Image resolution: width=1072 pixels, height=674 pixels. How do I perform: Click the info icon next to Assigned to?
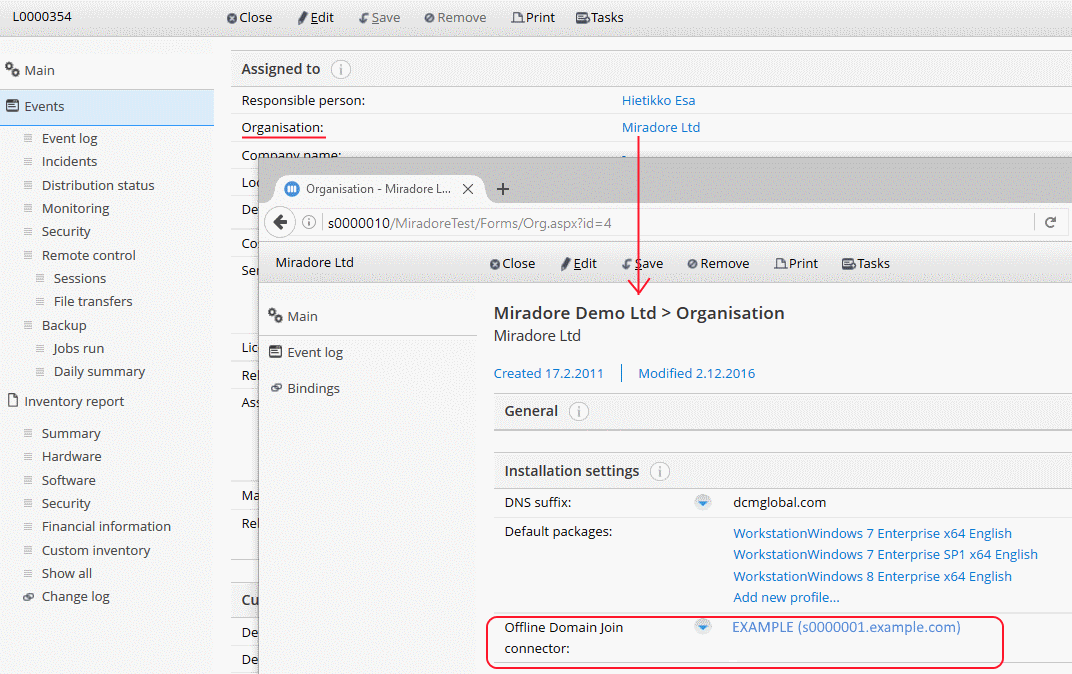point(340,69)
